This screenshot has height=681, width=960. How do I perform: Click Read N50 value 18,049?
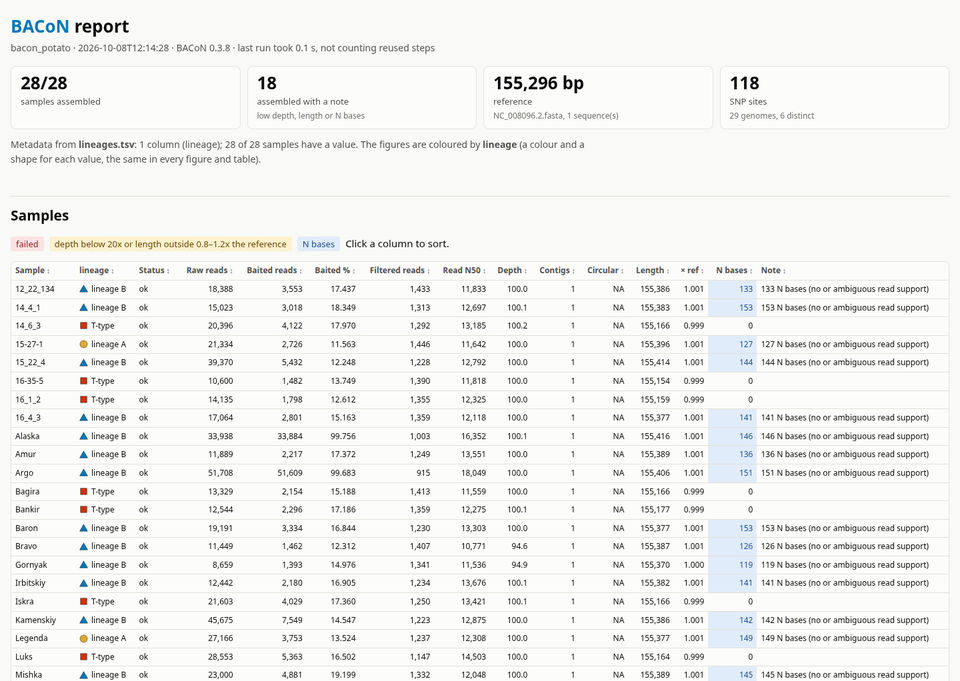[473, 473]
